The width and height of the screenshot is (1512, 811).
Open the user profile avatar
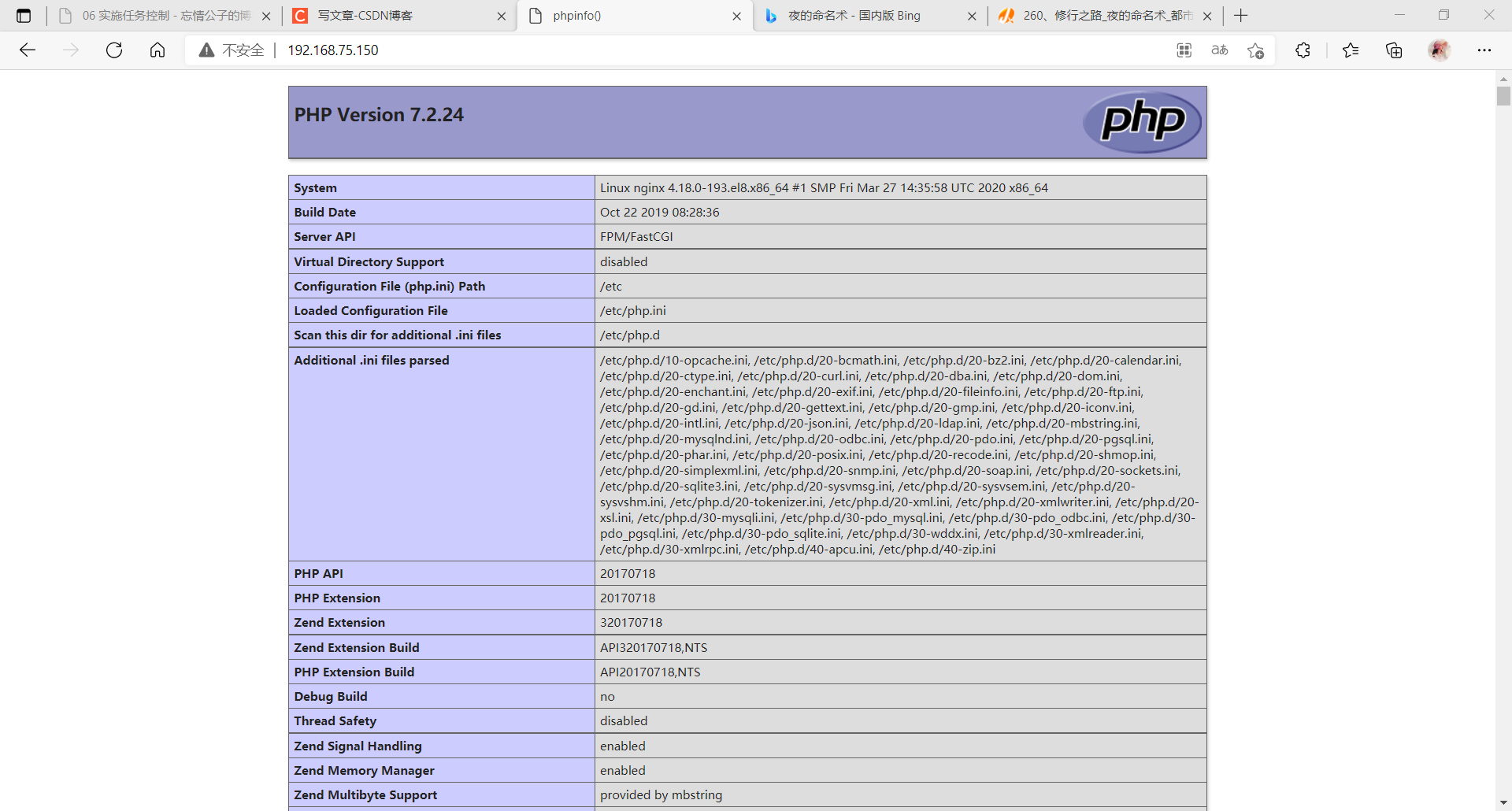1440,50
